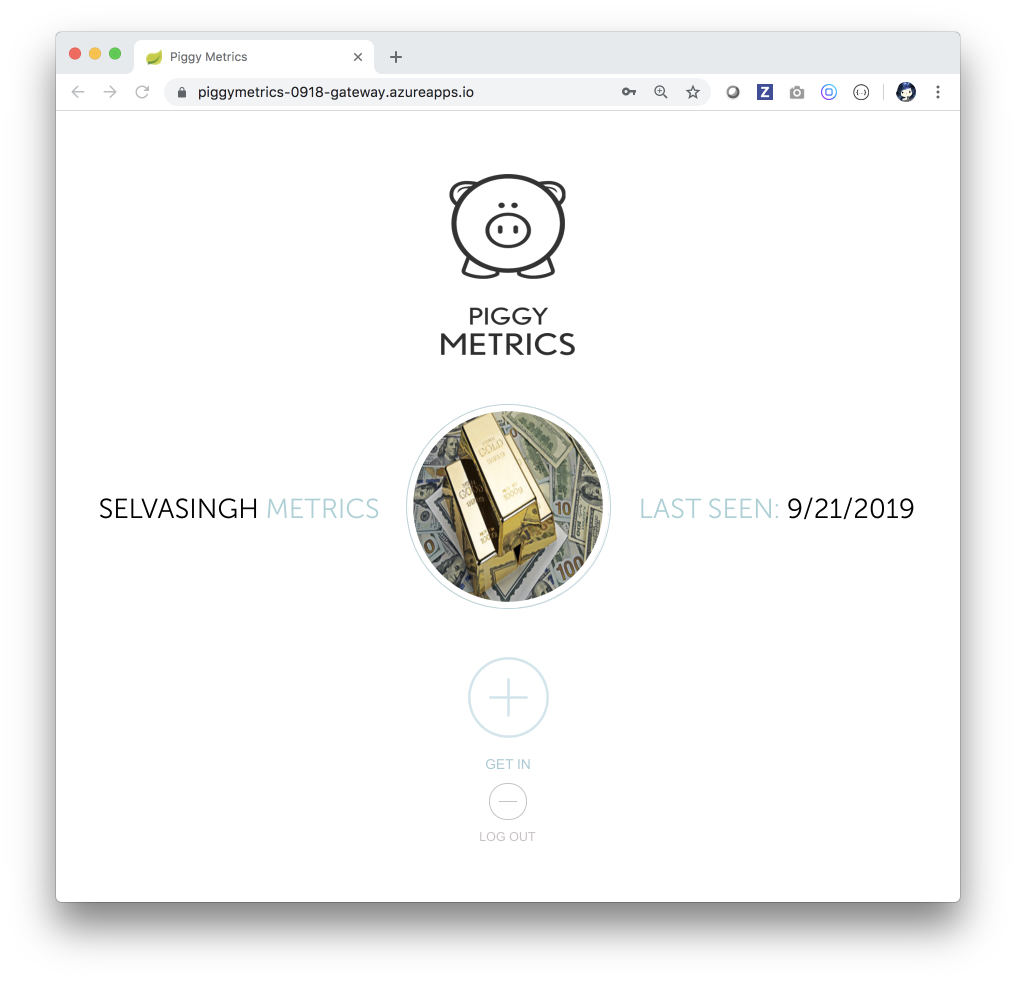Open Chrome's three-dot menu
1016x982 pixels.
938,92
